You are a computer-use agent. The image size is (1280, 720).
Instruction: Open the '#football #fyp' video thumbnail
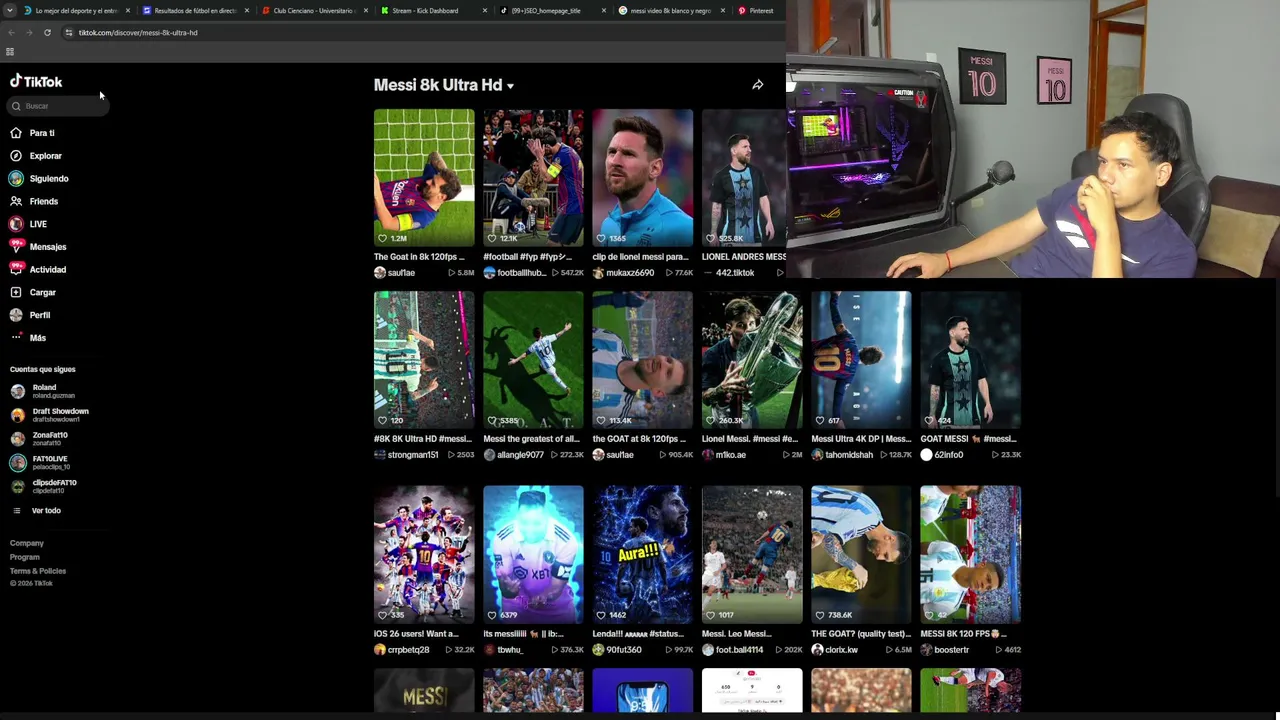pyautogui.click(x=533, y=178)
